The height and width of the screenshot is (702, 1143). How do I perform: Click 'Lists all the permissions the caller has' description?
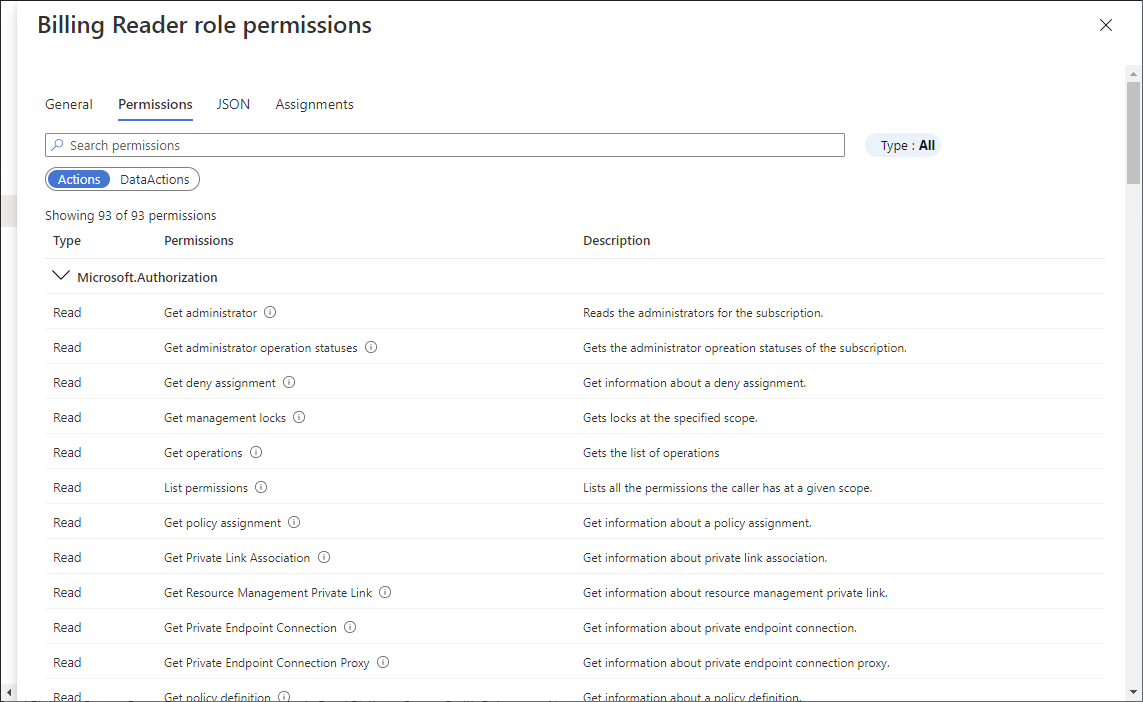(x=727, y=488)
